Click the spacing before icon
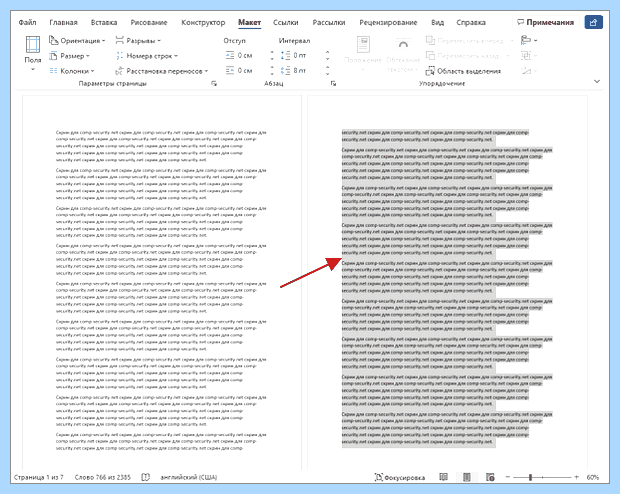Screen dimensions: 620x494 click(x=285, y=55)
